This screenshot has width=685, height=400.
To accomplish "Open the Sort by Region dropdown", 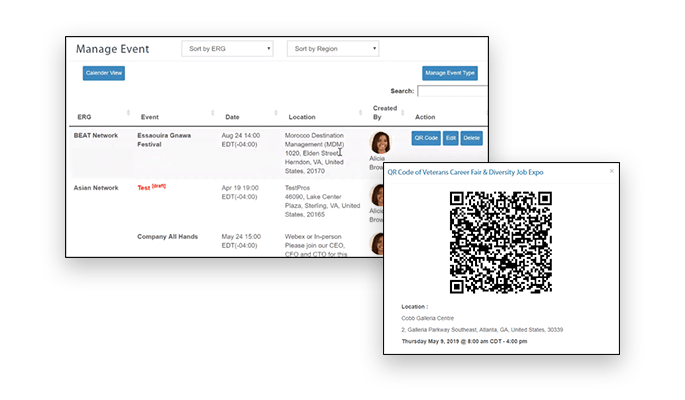I will coord(333,48).
